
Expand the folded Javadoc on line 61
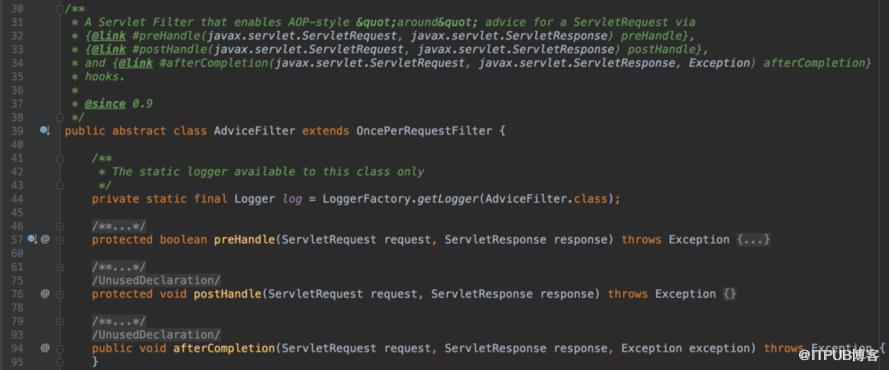point(60,267)
